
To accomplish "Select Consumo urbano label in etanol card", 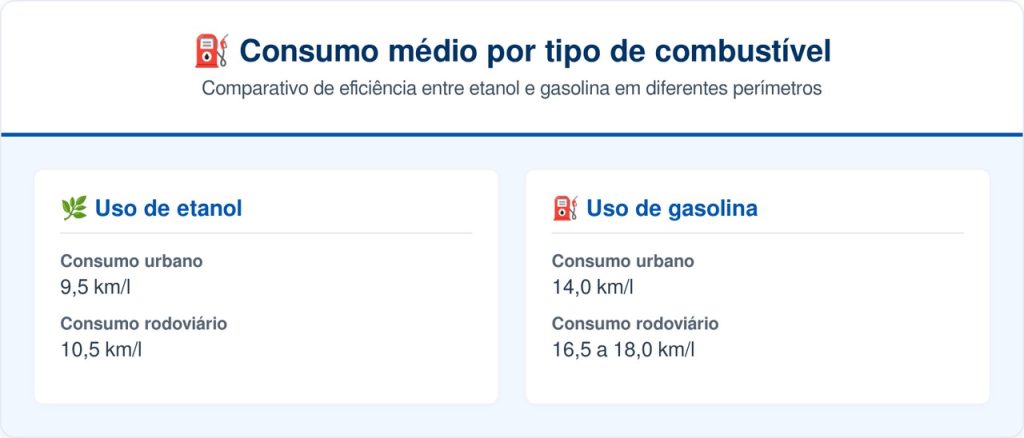I will coord(131,261).
